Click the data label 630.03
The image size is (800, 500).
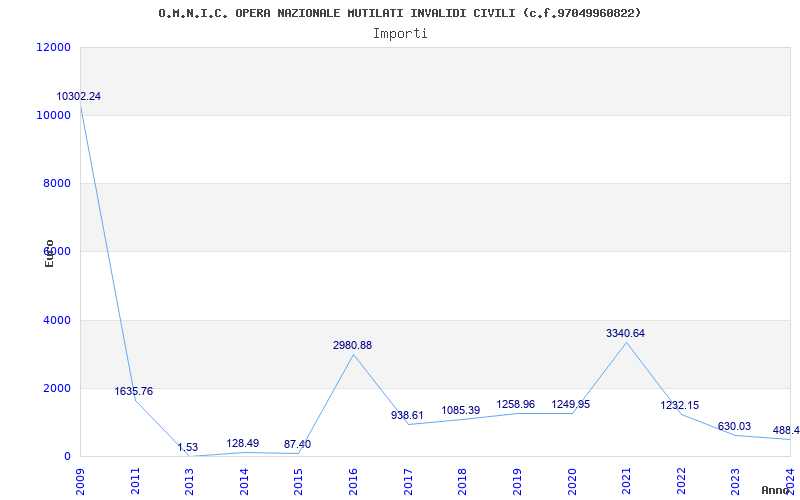point(734,426)
